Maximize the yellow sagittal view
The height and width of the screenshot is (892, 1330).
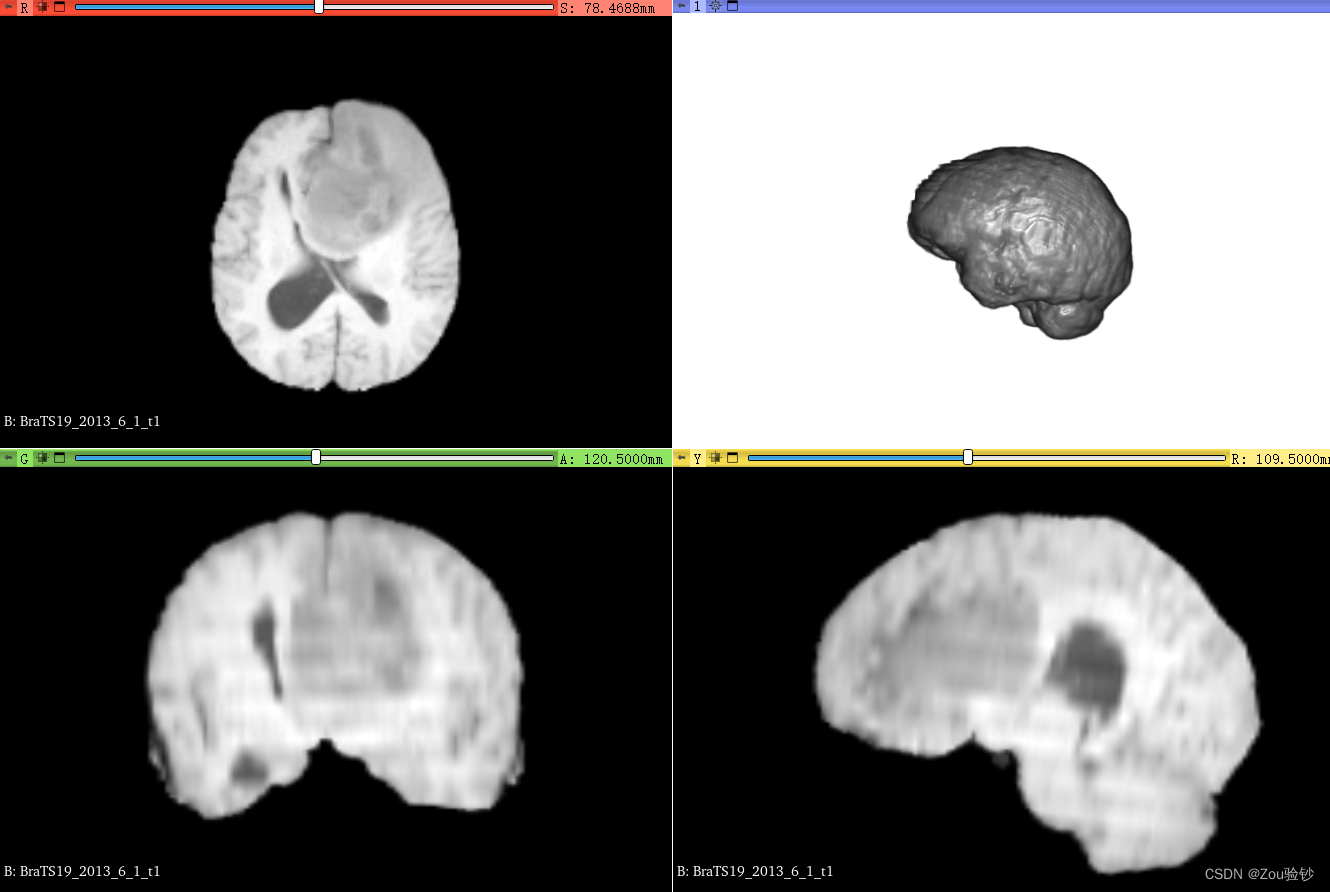pos(732,457)
